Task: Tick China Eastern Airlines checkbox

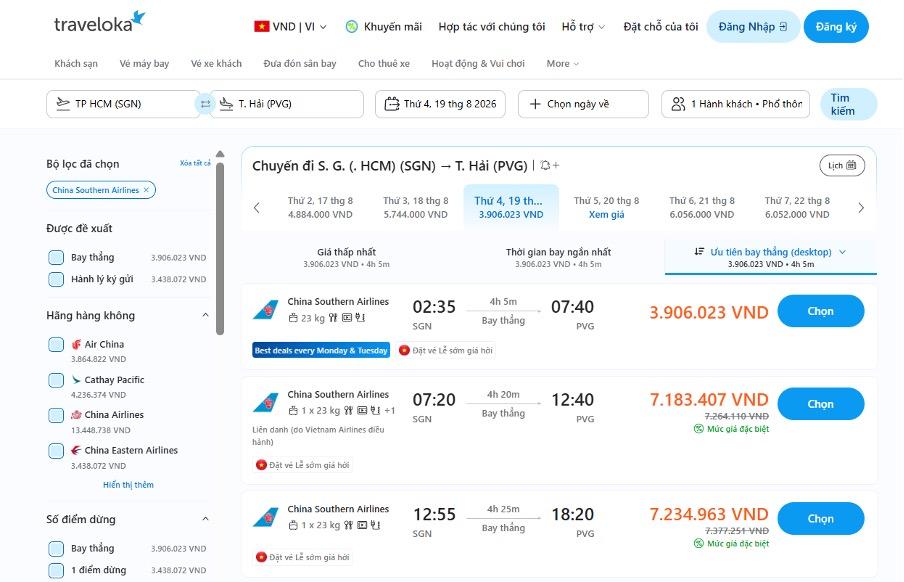Action: tap(56, 450)
